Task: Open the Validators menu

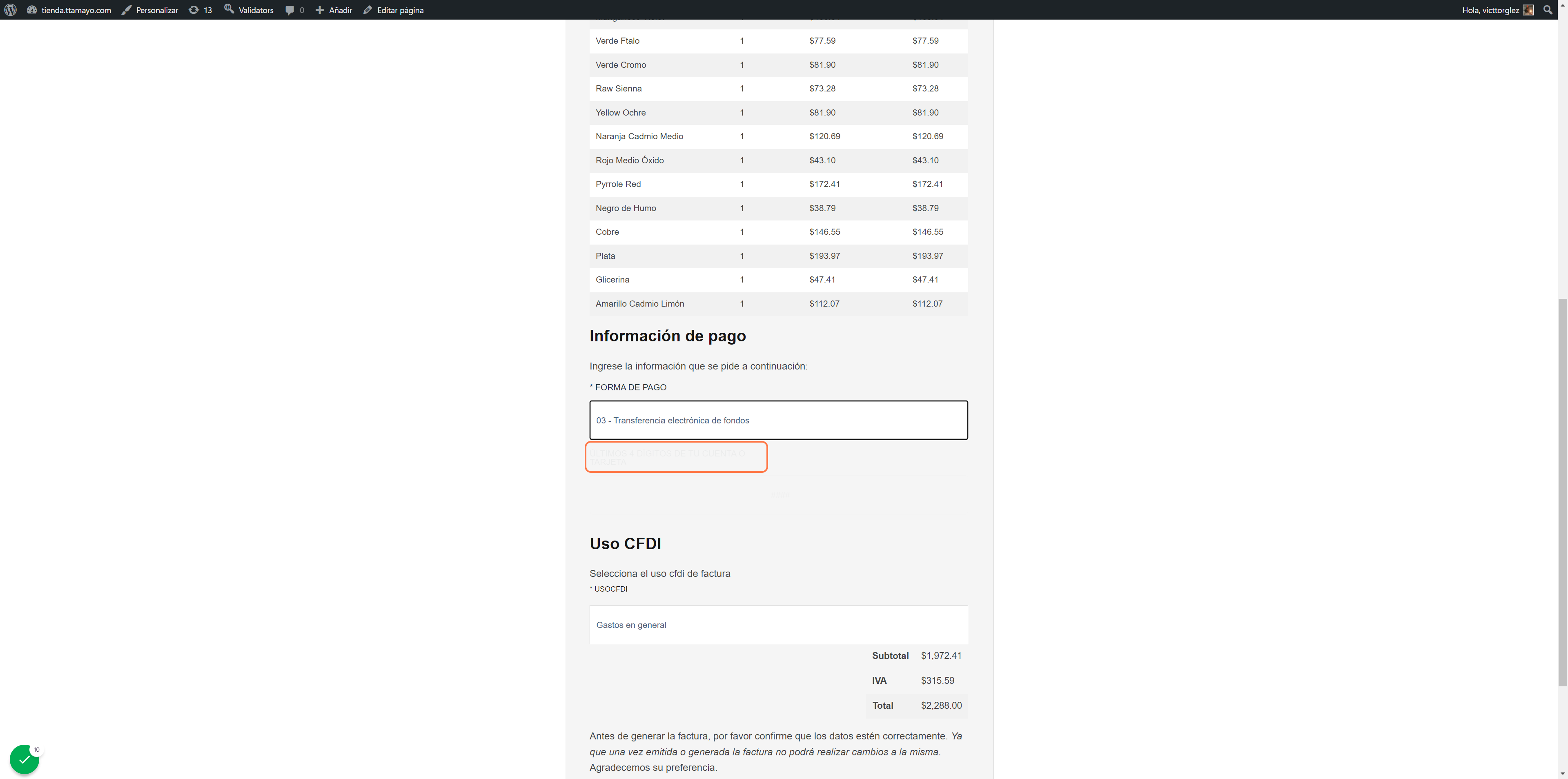Action: click(x=249, y=10)
